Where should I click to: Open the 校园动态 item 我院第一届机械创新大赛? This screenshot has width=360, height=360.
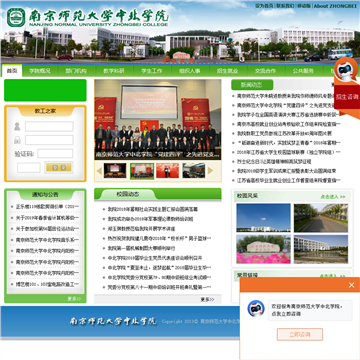point(141,248)
